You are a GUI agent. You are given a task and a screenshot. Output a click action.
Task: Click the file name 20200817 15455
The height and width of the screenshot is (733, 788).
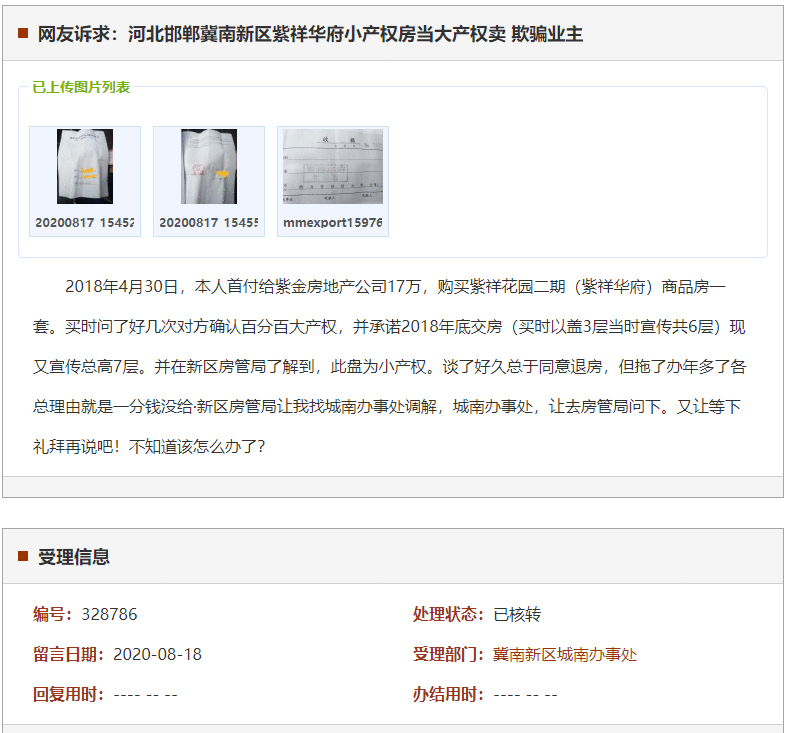click(x=209, y=222)
